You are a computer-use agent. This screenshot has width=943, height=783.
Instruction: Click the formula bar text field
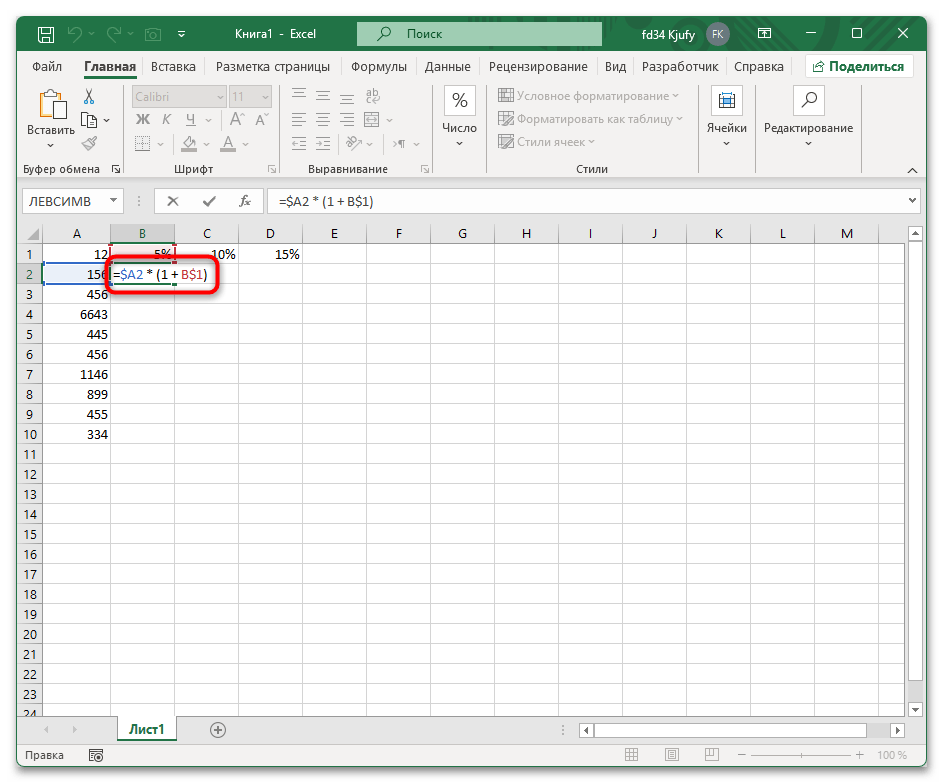(x=586, y=201)
